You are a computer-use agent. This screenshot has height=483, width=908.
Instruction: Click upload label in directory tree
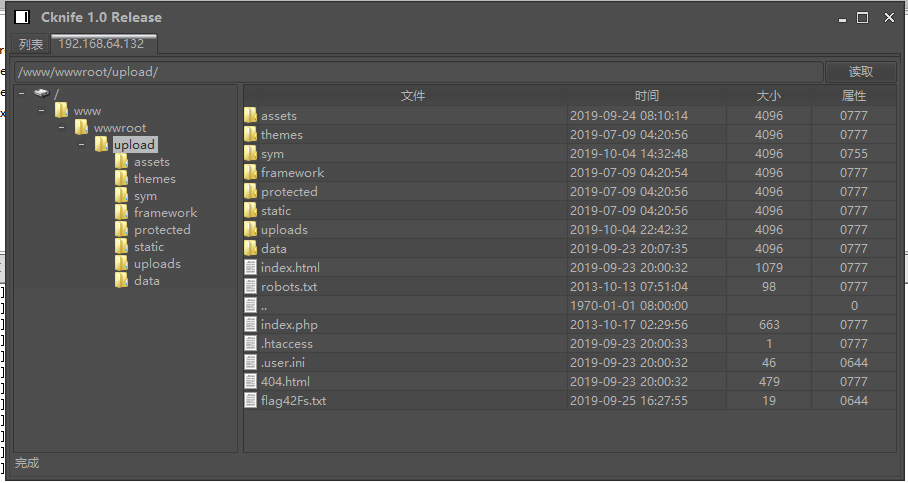[134, 145]
